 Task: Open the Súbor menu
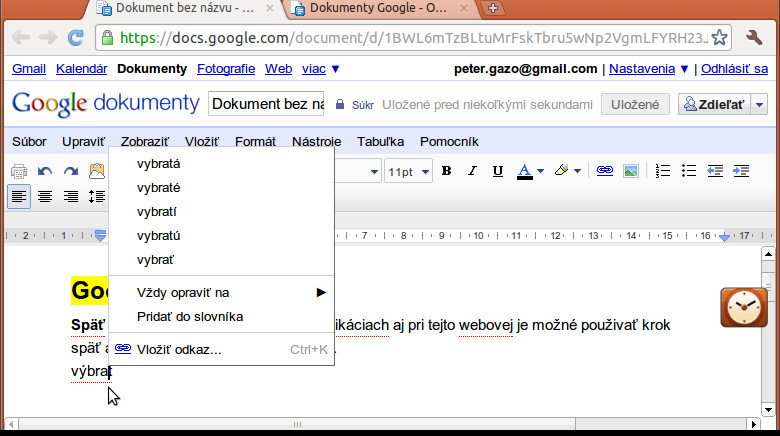click(x=29, y=142)
